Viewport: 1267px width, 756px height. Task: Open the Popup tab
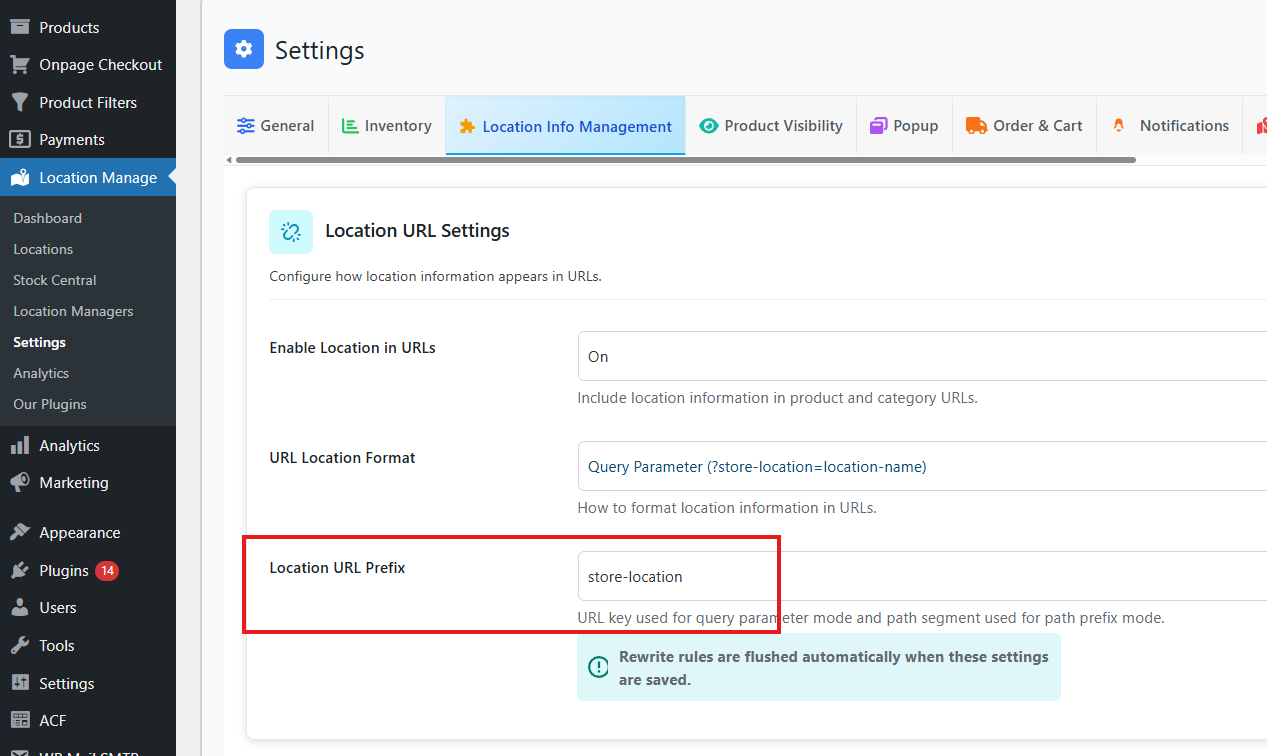904,126
